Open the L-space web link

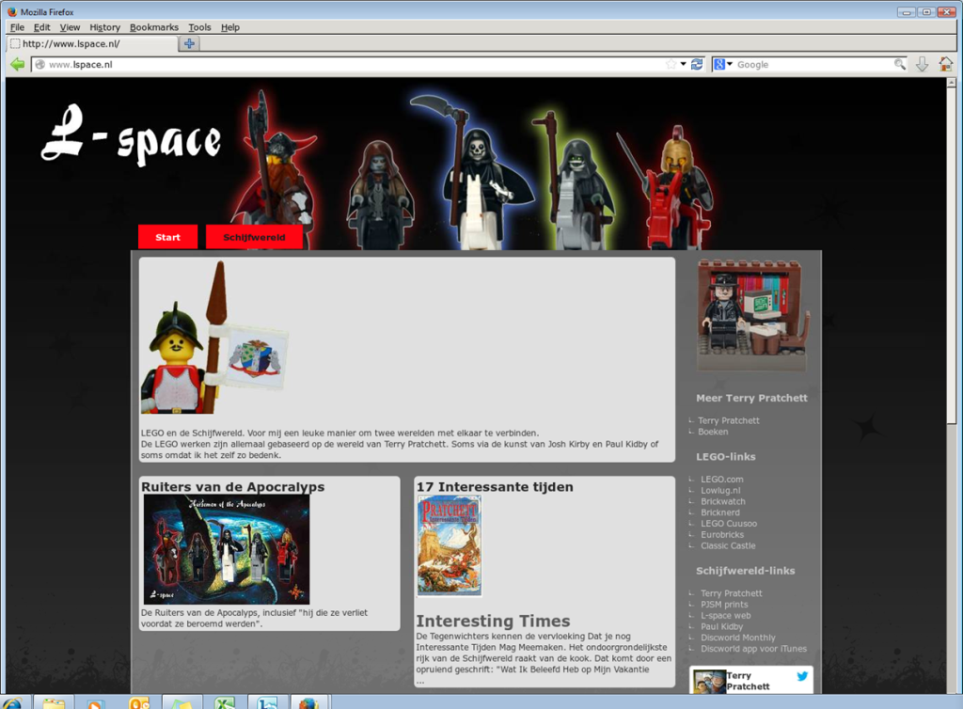725,615
